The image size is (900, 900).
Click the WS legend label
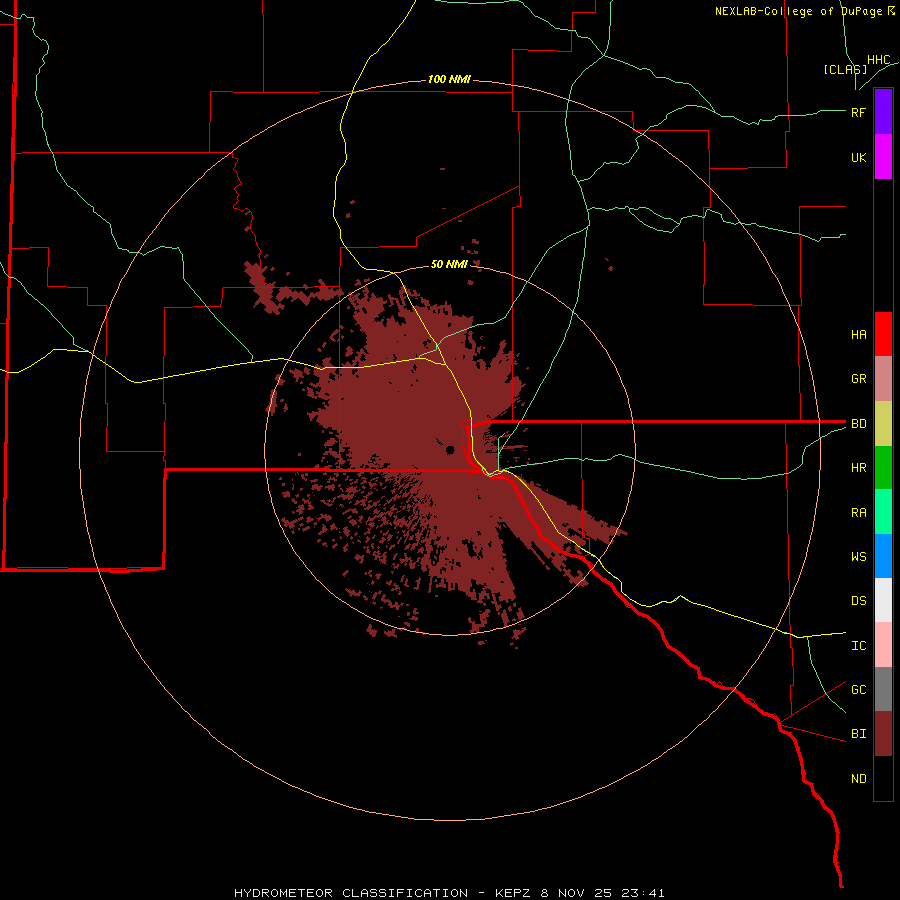click(x=858, y=556)
